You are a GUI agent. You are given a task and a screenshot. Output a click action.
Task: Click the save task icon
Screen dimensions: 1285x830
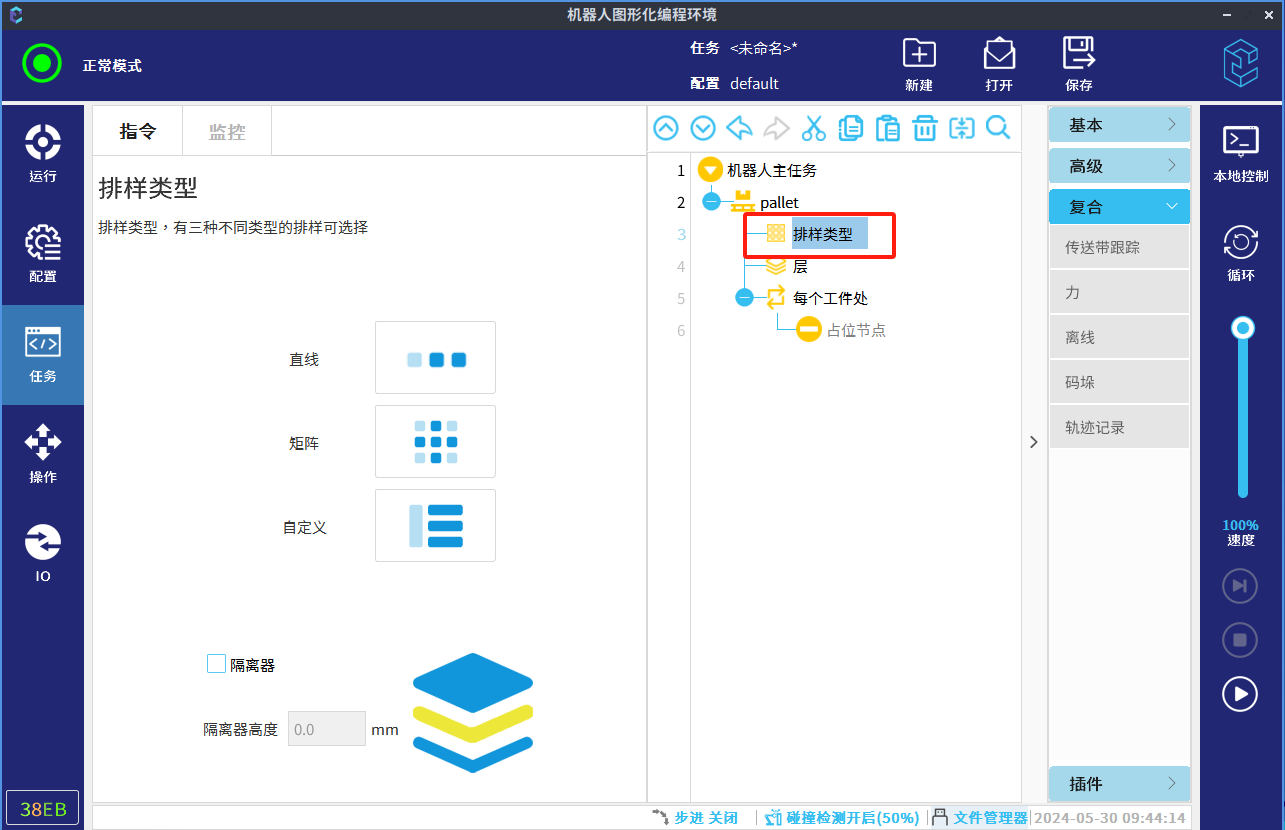(1078, 64)
